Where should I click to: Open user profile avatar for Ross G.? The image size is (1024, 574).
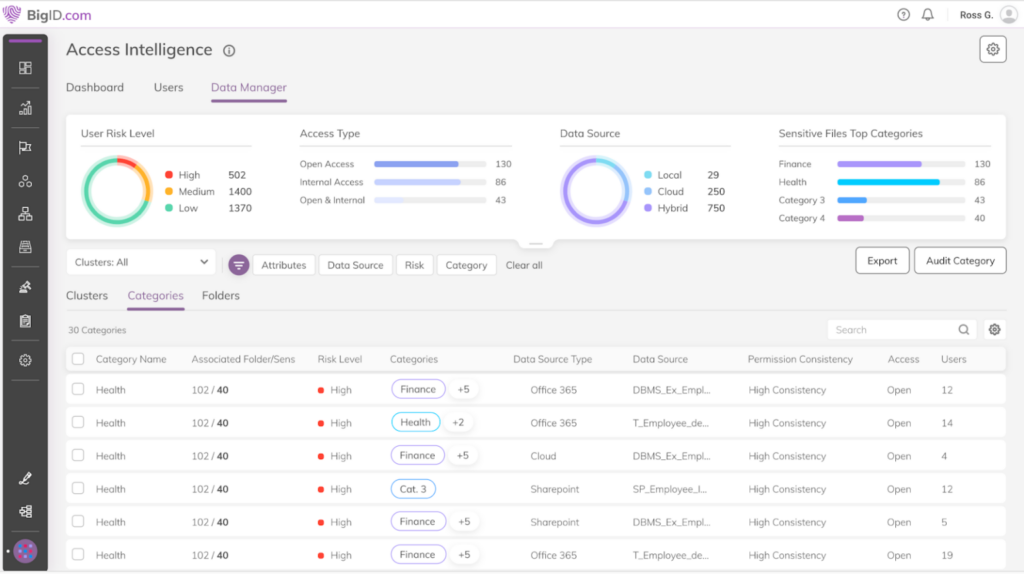[1008, 15]
